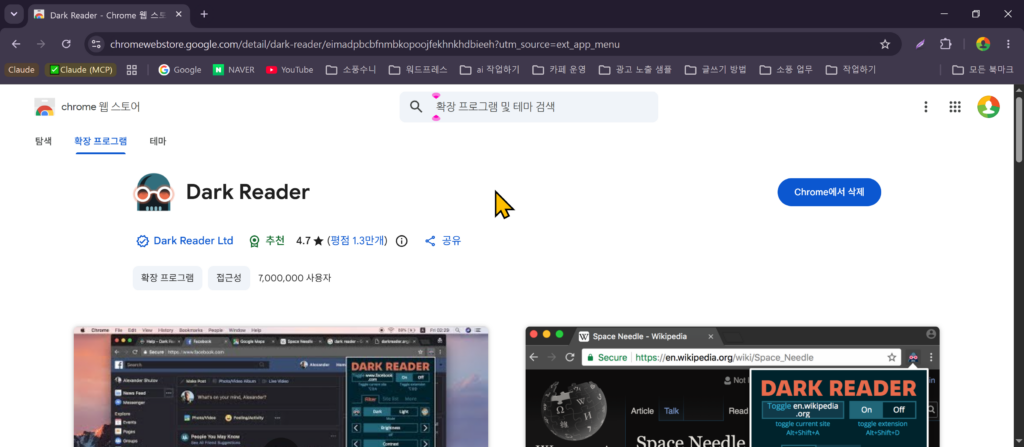The width and height of the screenshot is (1024, 447).
Task: Open the web store three-dot menu
Action: (x=925, y=107)
